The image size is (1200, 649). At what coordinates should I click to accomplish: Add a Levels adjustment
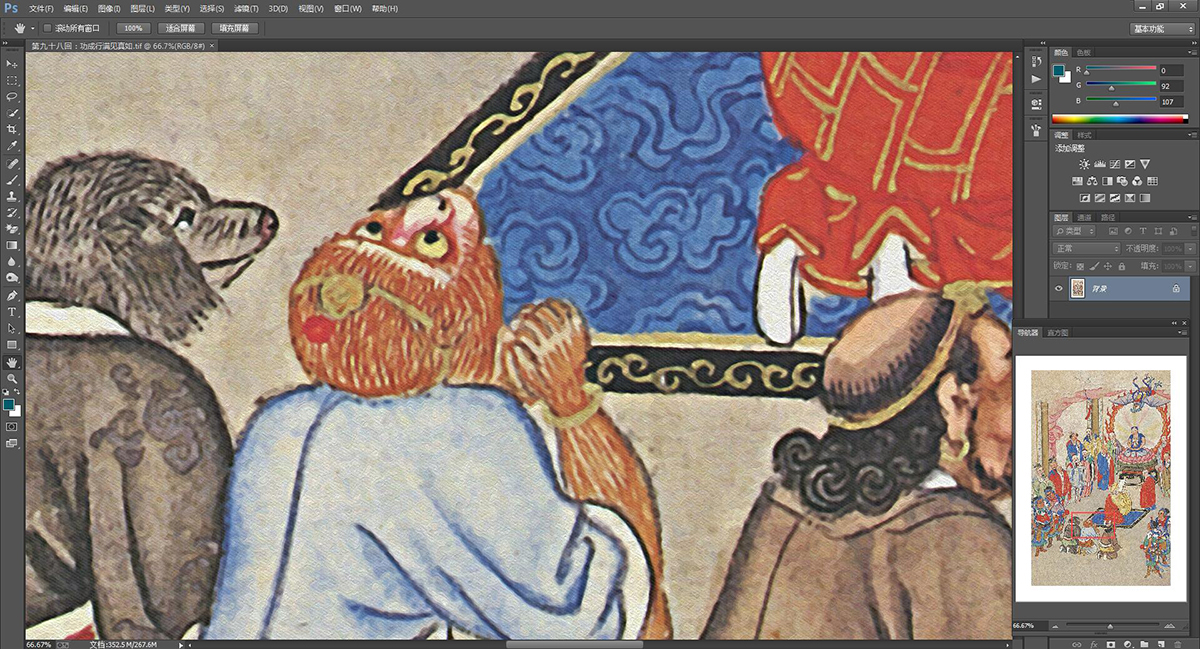pos(1099,164)
